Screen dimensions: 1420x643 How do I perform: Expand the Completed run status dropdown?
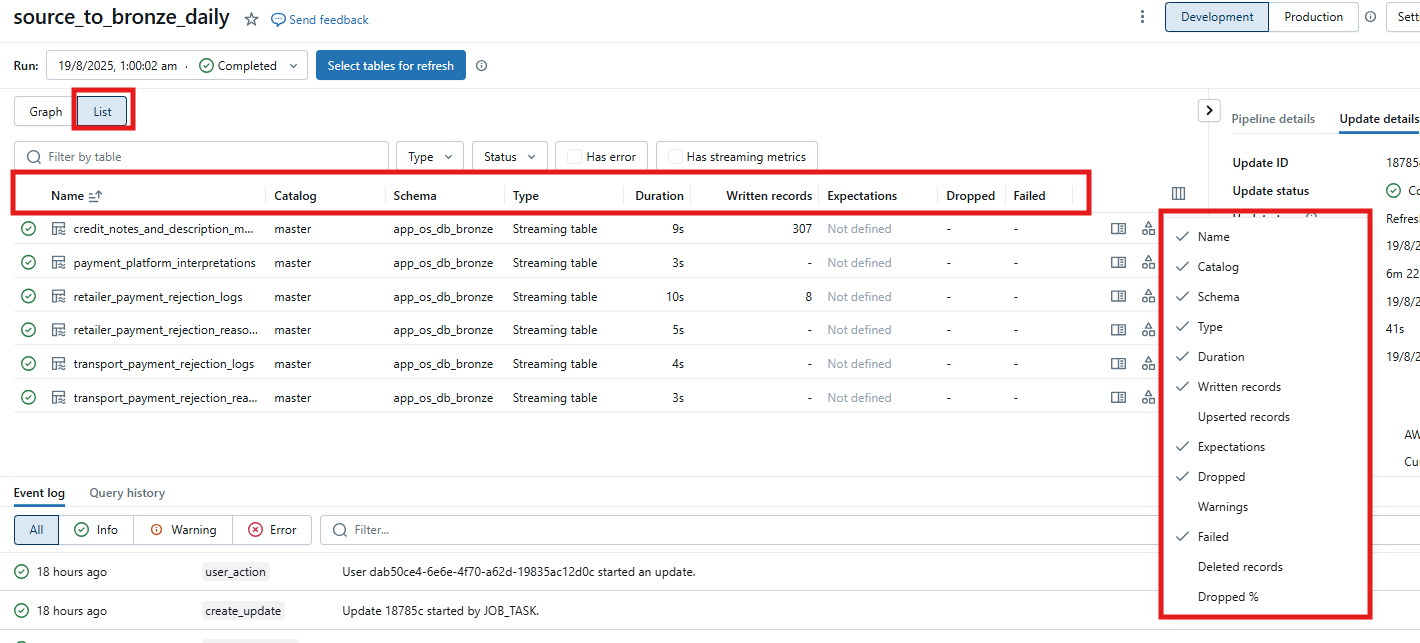pyautogui.click(x=293, y=65)
